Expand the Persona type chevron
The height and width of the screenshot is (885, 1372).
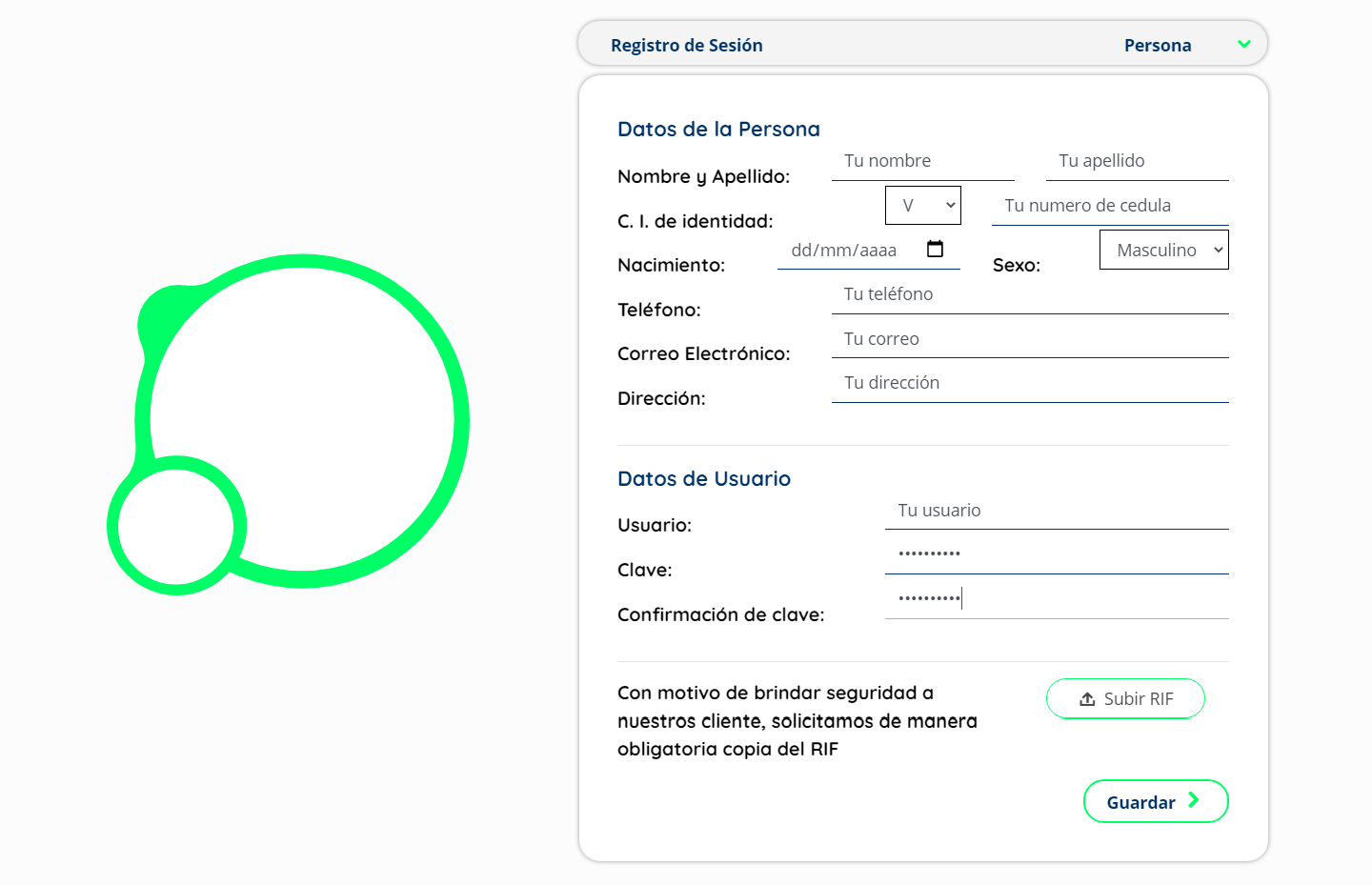[x=1243, y=45]
